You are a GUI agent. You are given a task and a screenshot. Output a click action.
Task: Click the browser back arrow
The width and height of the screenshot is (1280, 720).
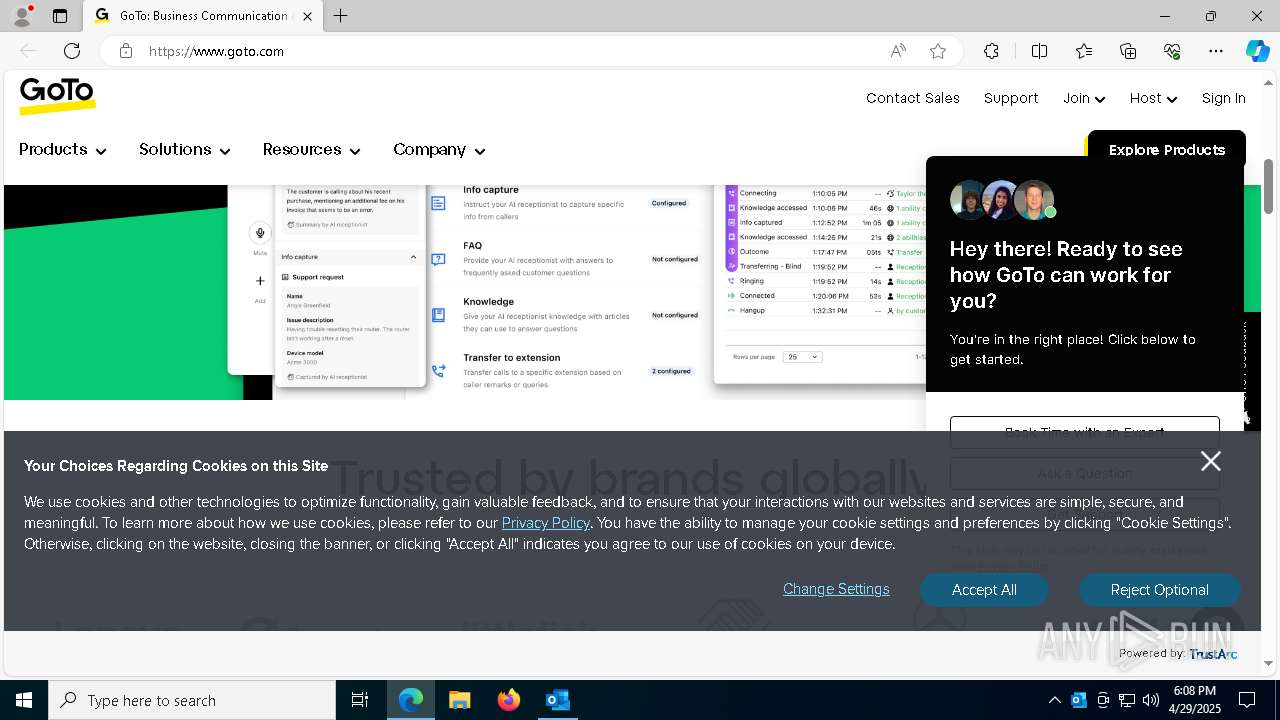coord(28,51)
